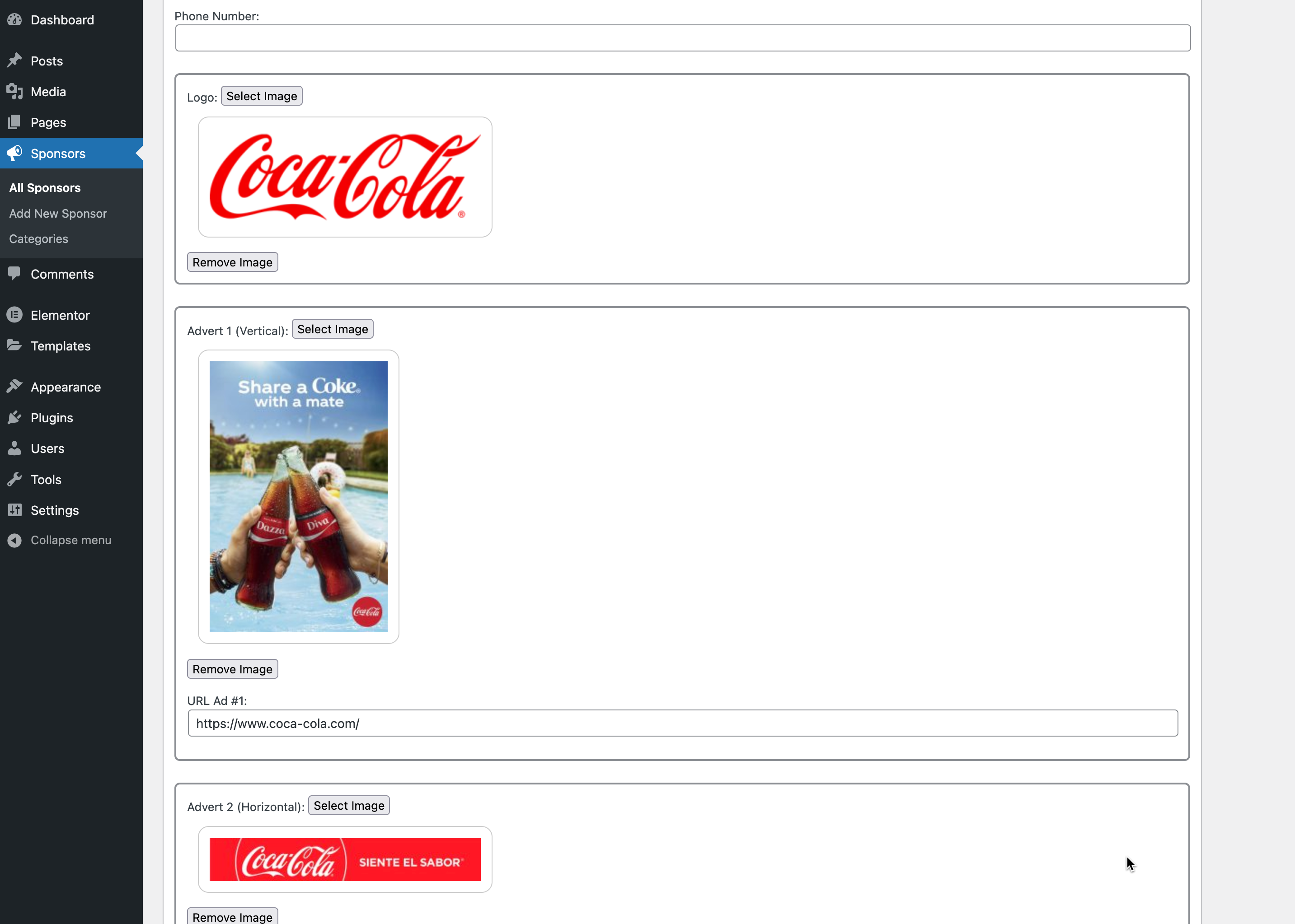Click the Dashboard gauge icon
Screen dimensions: 1295x924
pyautogui.click(x=15, y=20)
